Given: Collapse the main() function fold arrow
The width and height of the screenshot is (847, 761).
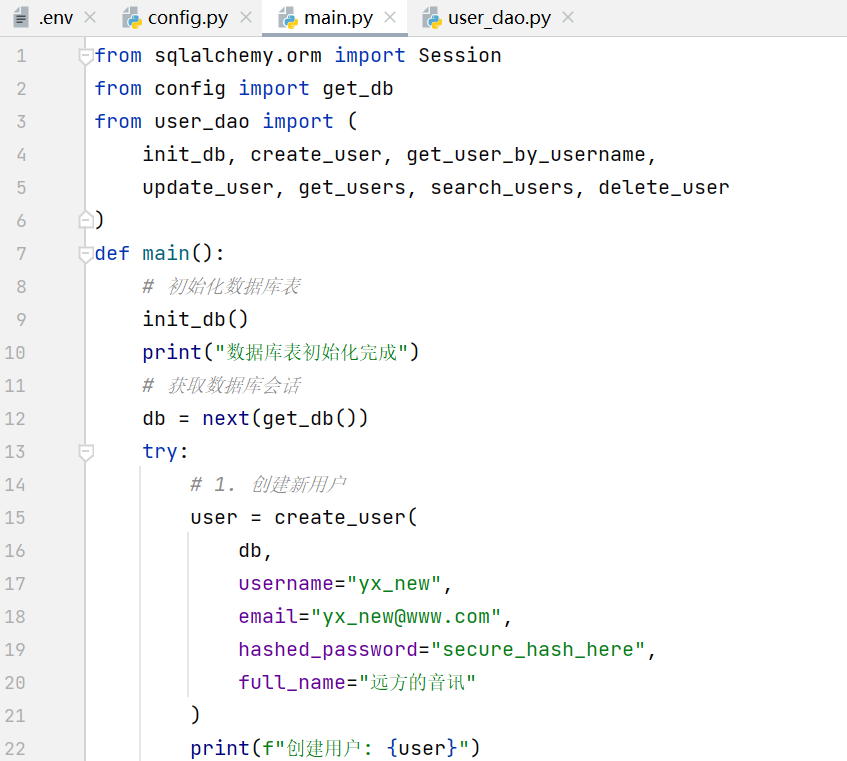Looking at the screenshot, I should [x=85, y=253].
